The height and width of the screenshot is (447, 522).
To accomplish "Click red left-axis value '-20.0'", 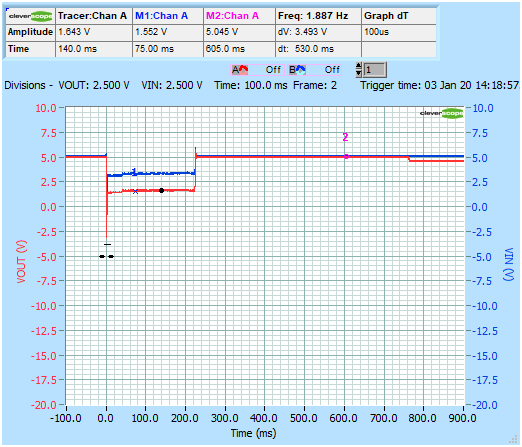I will pos(44,405).
